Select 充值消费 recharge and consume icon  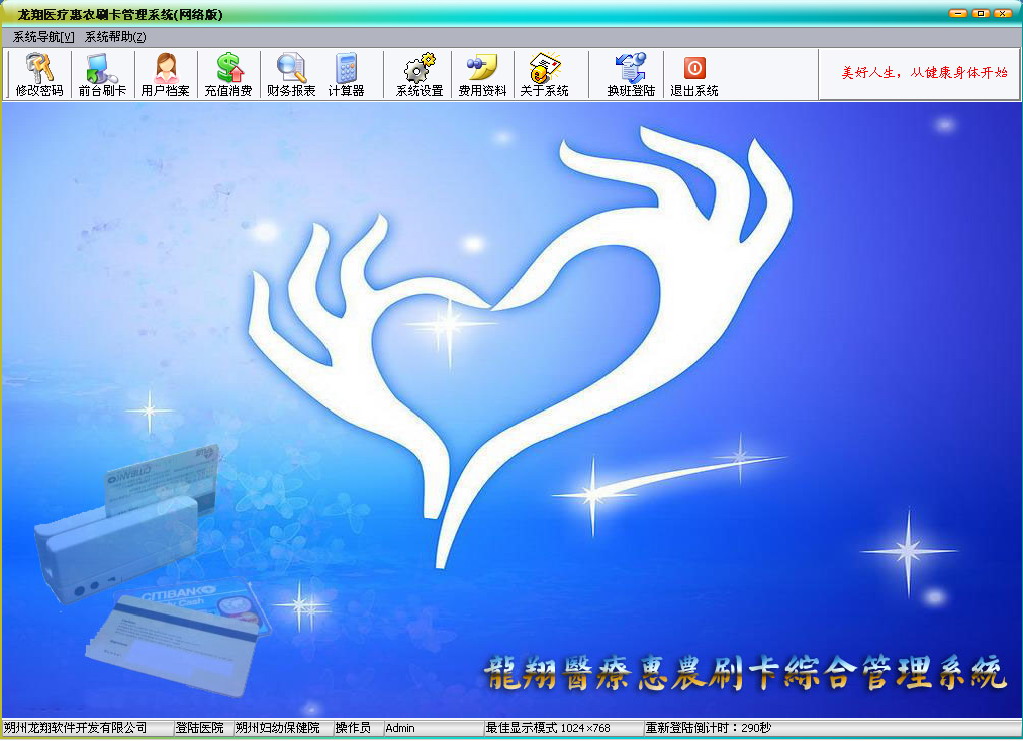coord(228,75)
